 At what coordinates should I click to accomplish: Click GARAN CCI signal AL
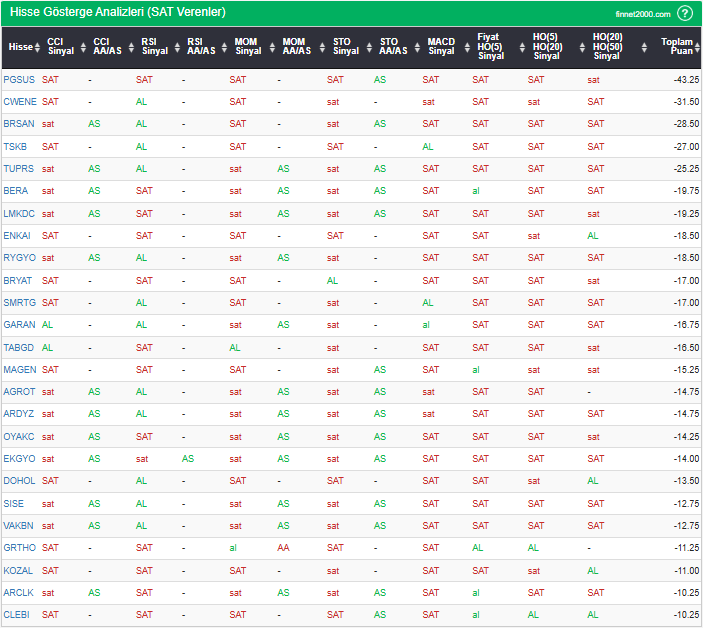[x=48, y=325]
